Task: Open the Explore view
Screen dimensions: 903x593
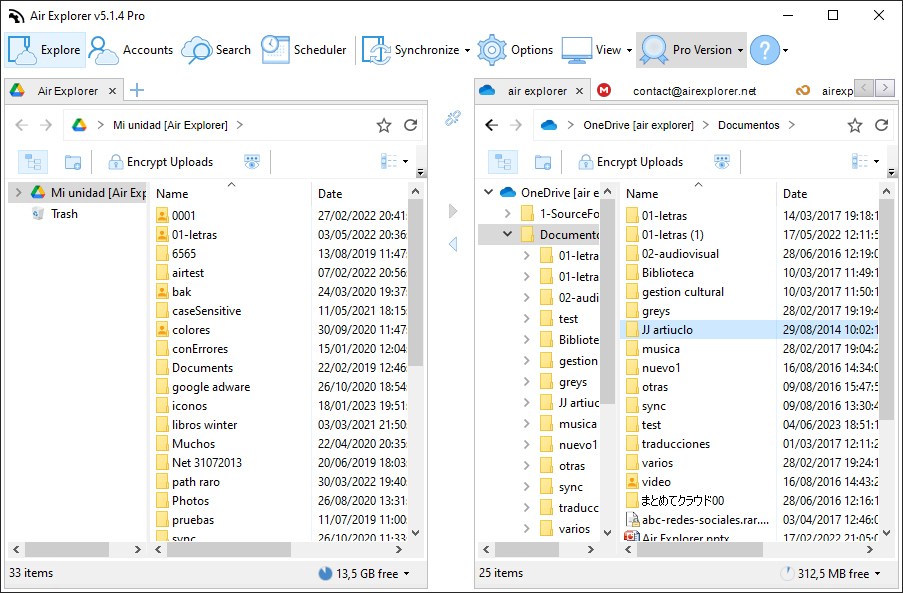Action: (x=45, y=50)
